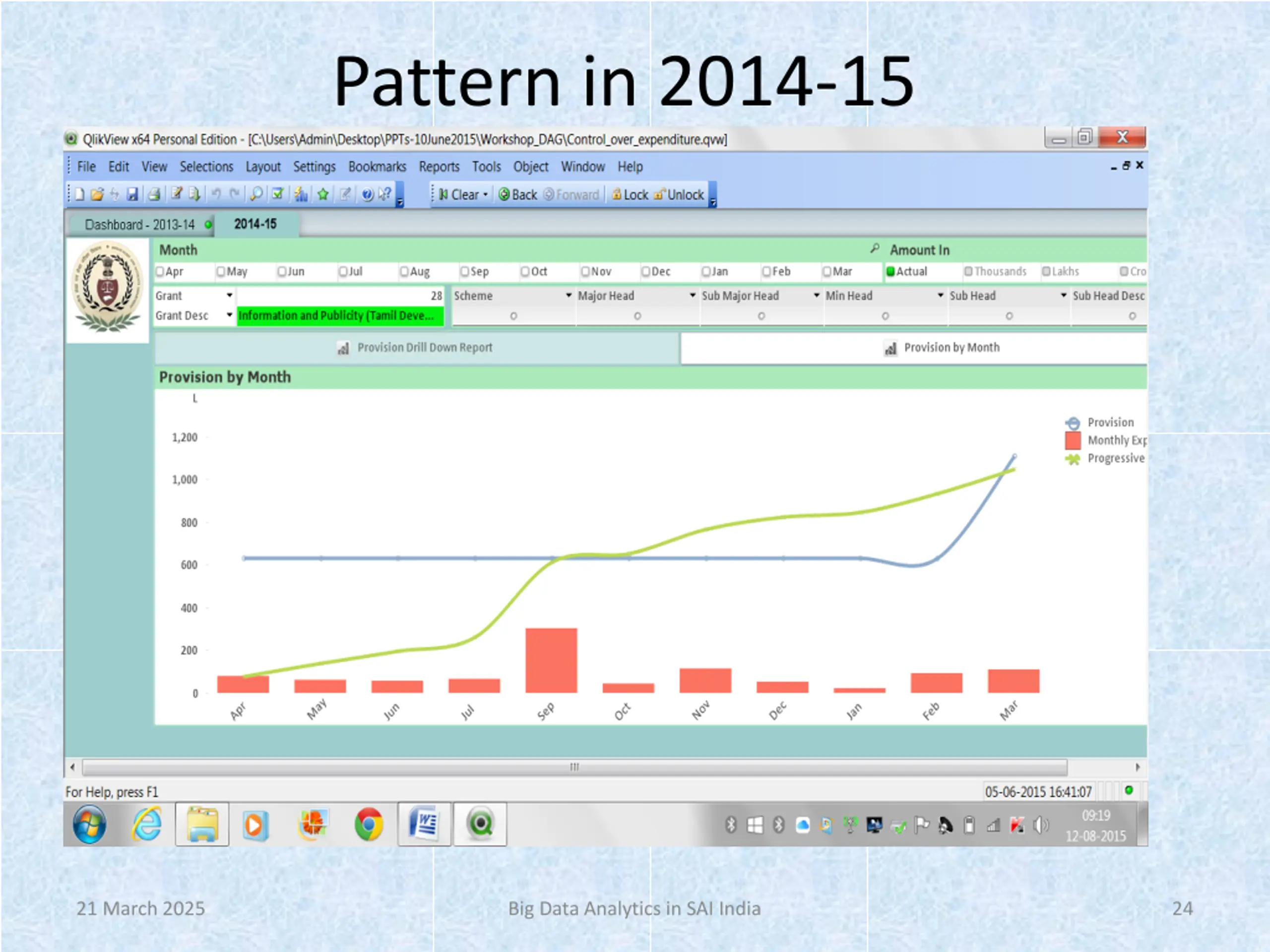Screen dimensions: 1270x952
Task: Toggle the Thousands amount option
Action: [x=968, y=271]
